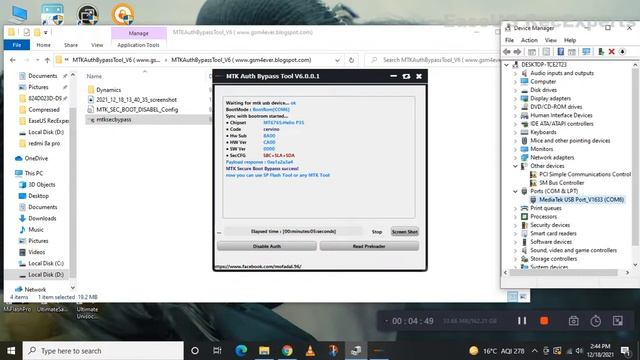Click the Name column header
The height and width of the screenshot is (360, 640).
(x=94, y=76)
